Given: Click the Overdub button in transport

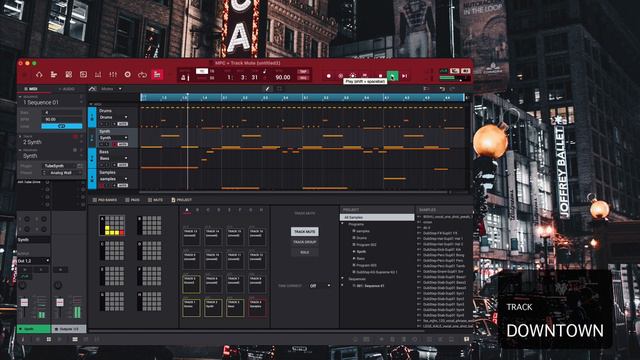Looking at the screenshot, I should pos(341,76).
